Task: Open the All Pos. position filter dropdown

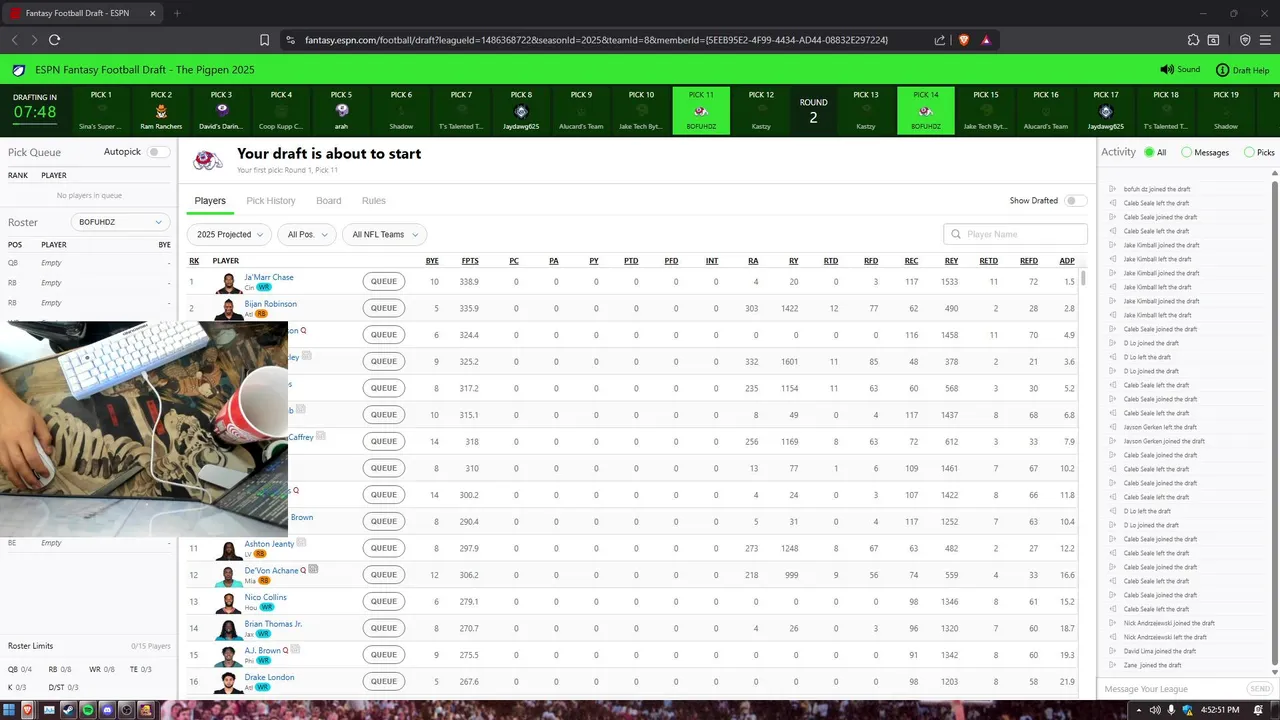Action: pos(306,234)
